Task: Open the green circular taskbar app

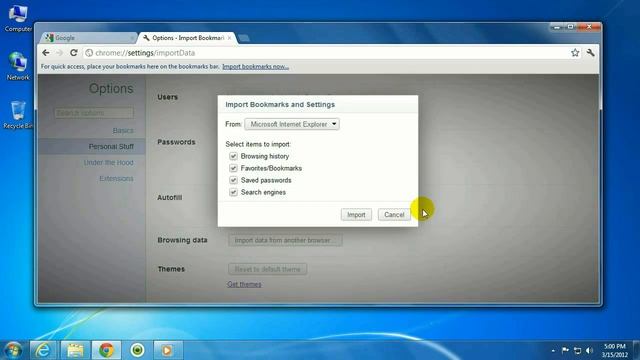Action: [138, 350]
